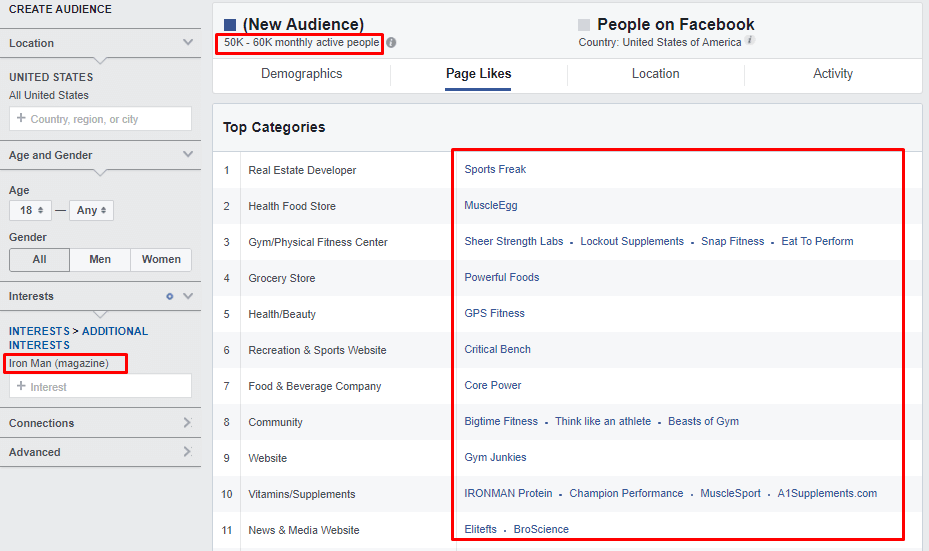Switch to the Activity tab
Image resolution: width=929 pixels, height=551 pixels.
tap(832, 74)
